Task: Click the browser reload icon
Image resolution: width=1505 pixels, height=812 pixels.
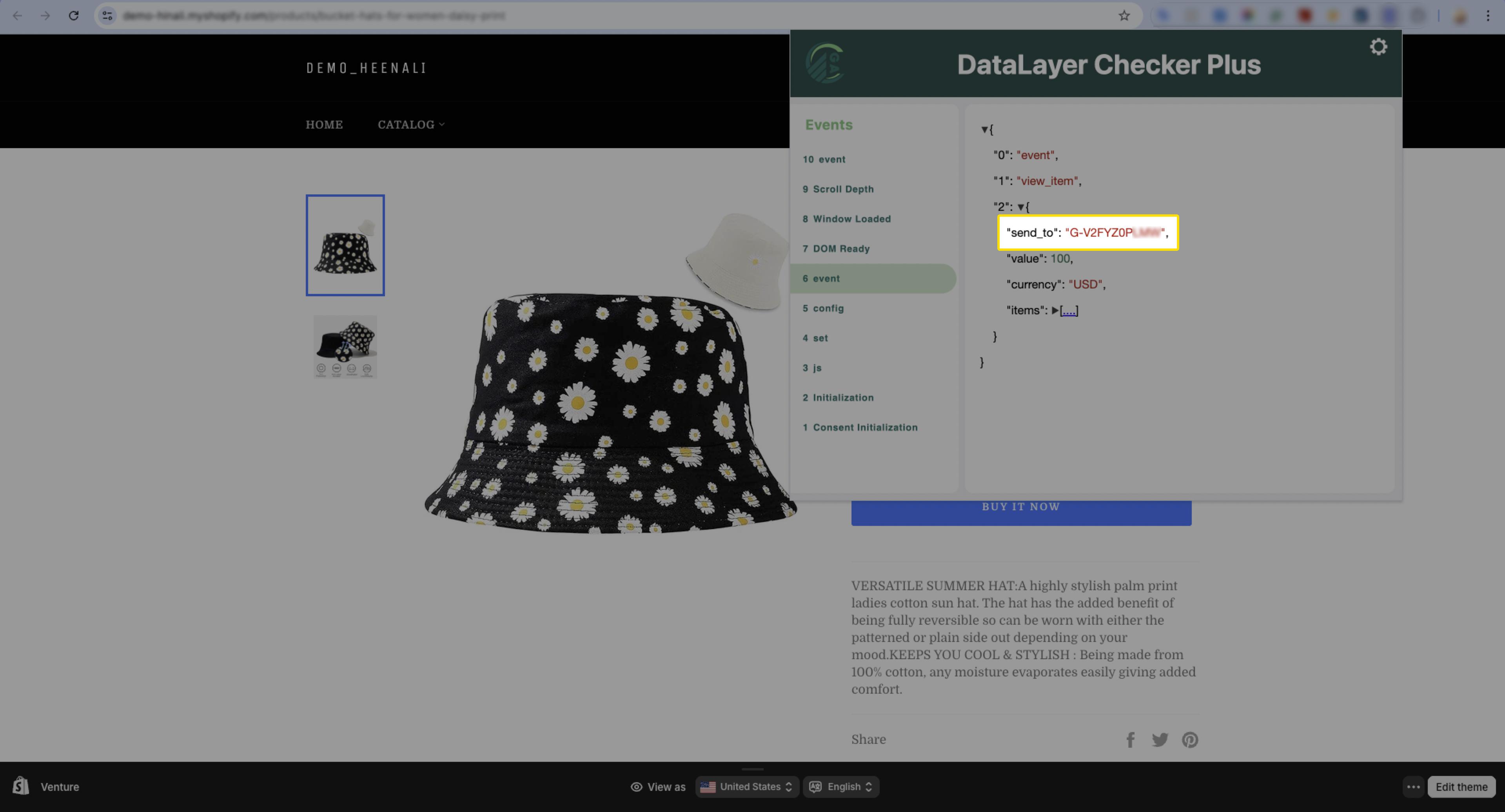Action: click(74, 16)
